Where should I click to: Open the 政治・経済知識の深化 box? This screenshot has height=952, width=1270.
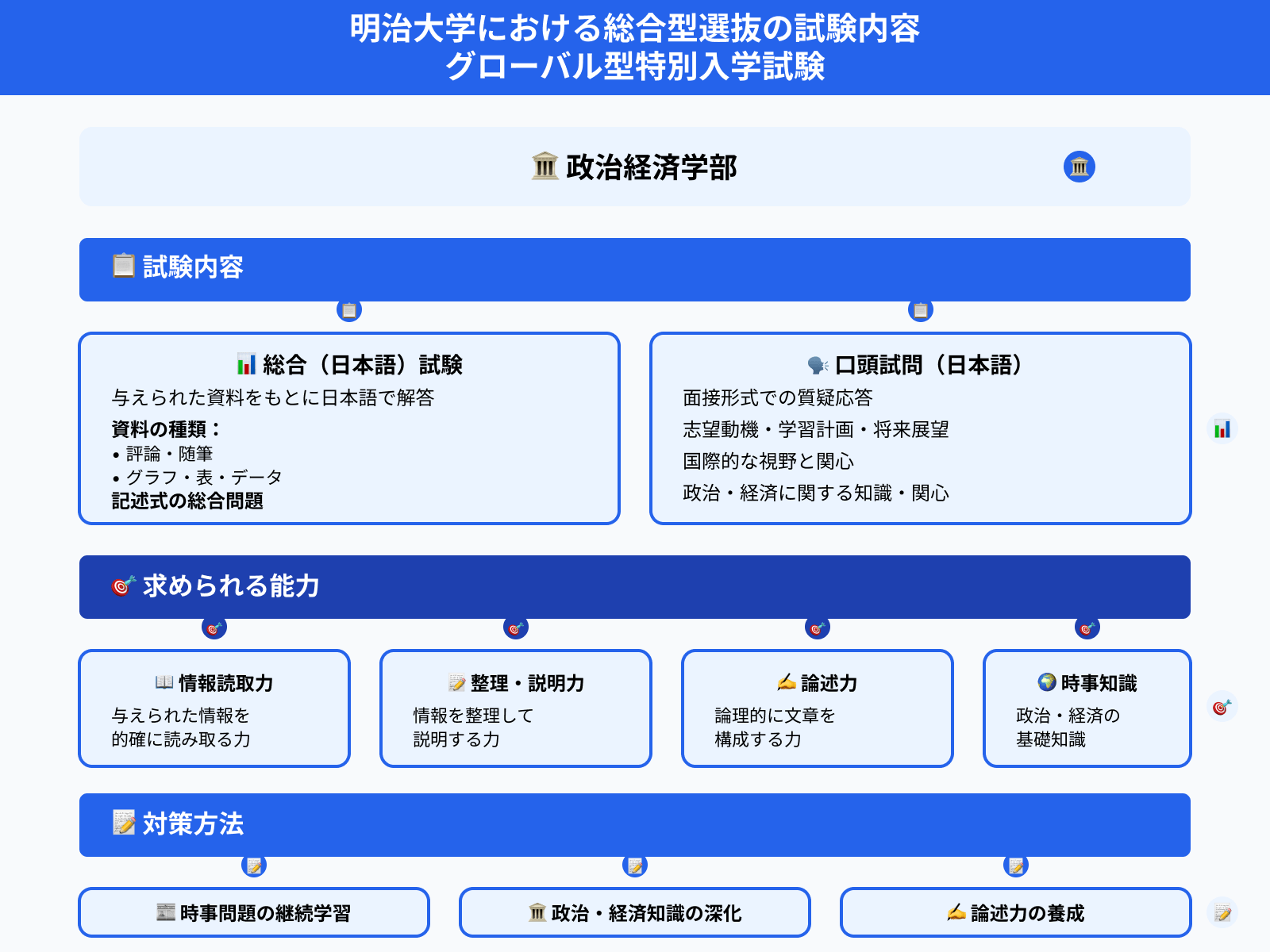tap(635, 912)
